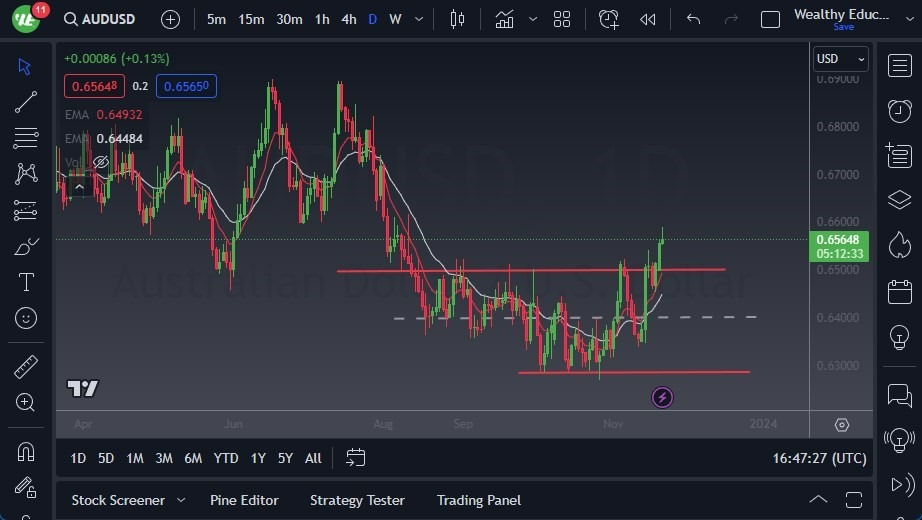
Task: Create a new price alert
Action: [609, 19]
